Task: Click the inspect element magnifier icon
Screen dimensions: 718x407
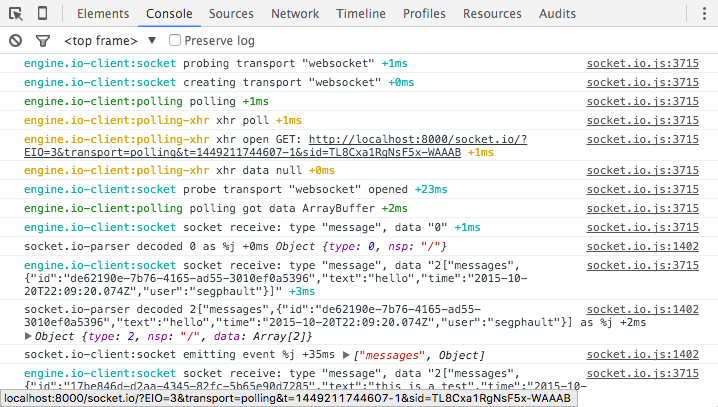Action: pyautogui.click(x=15, y=14)
